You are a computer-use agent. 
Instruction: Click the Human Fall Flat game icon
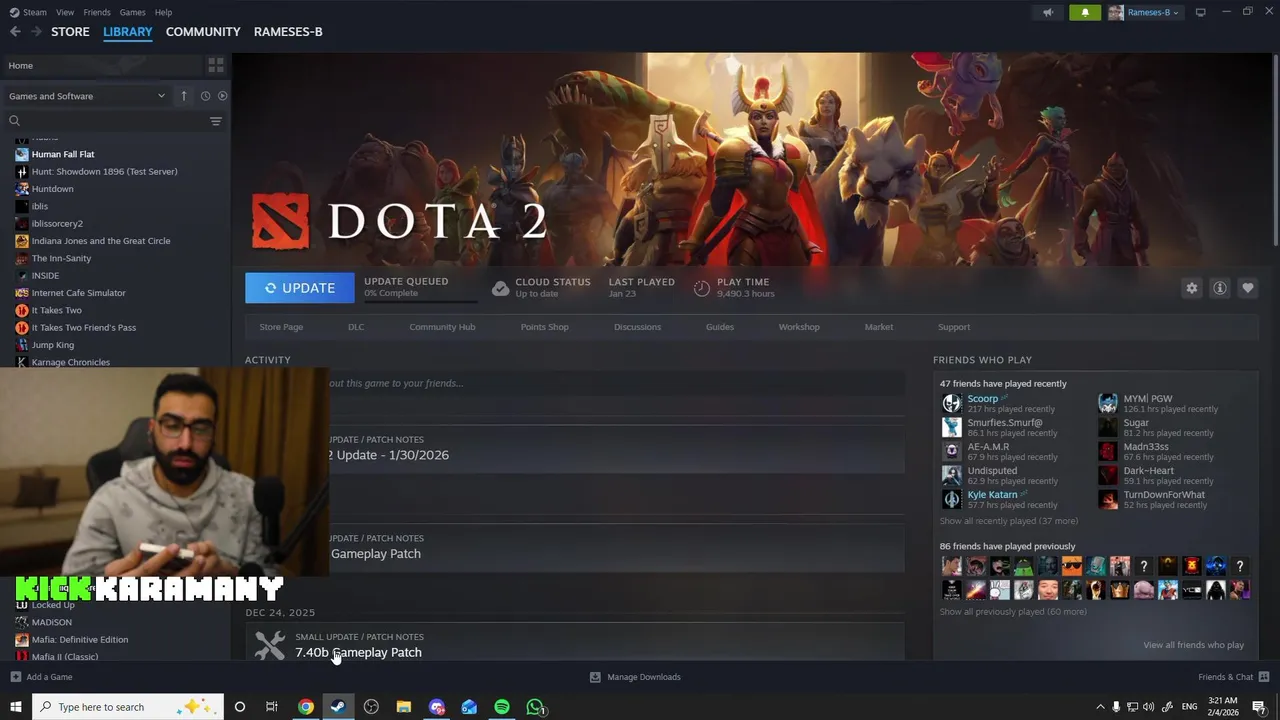click(x=22, y=154)
